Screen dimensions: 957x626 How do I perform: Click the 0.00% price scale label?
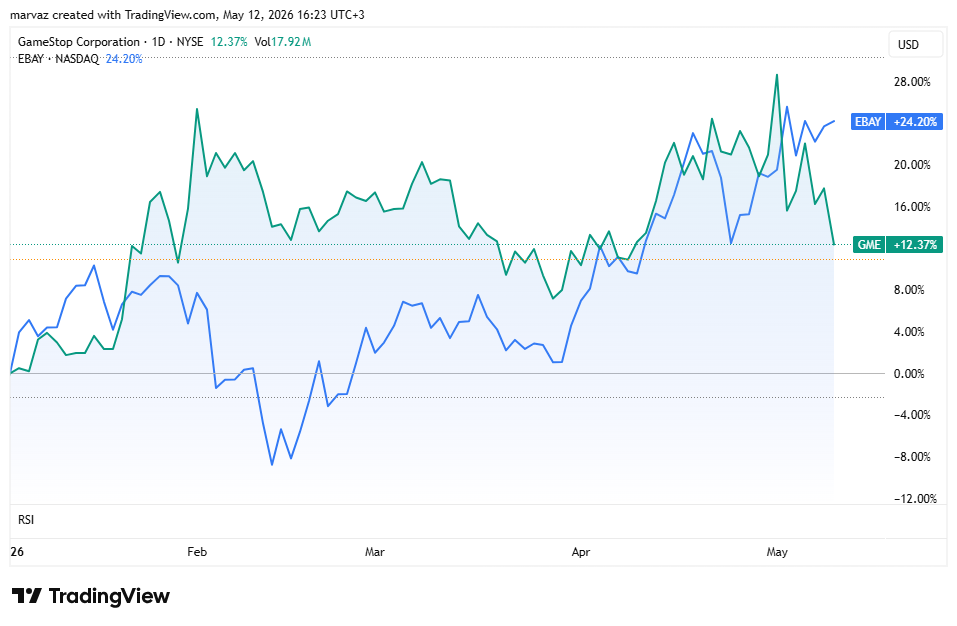(909, 373)
